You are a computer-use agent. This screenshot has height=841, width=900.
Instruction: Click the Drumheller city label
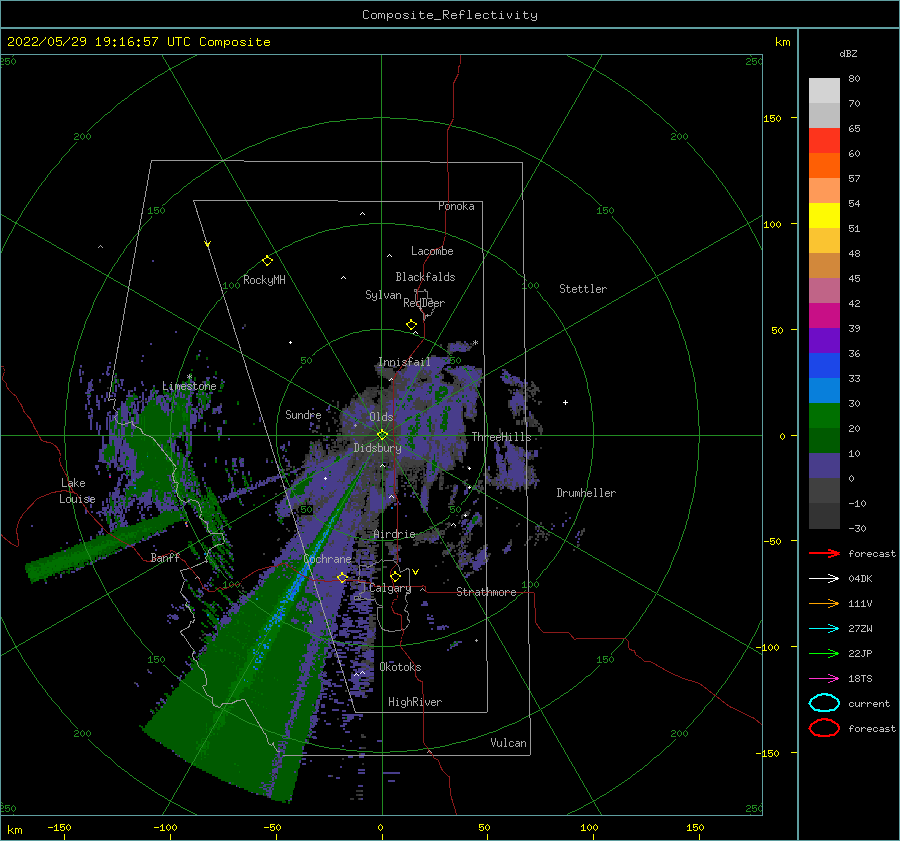[x=586, y=493]
